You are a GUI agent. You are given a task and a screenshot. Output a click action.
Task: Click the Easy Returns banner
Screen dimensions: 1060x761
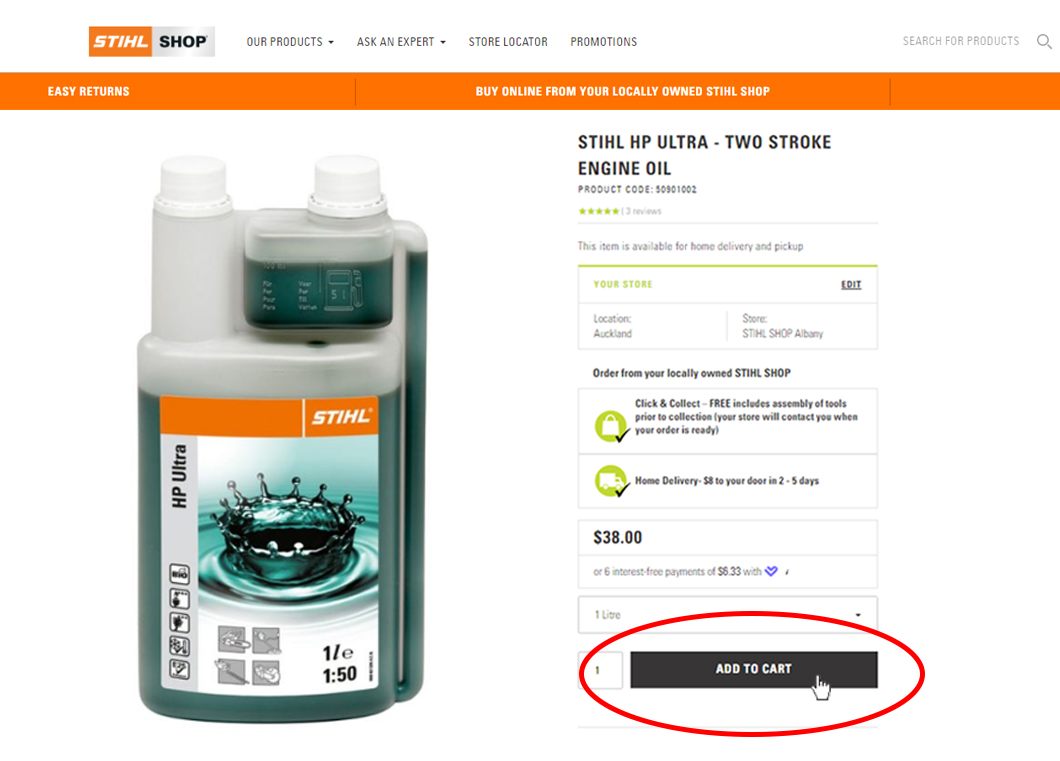[x=89, y=91]
